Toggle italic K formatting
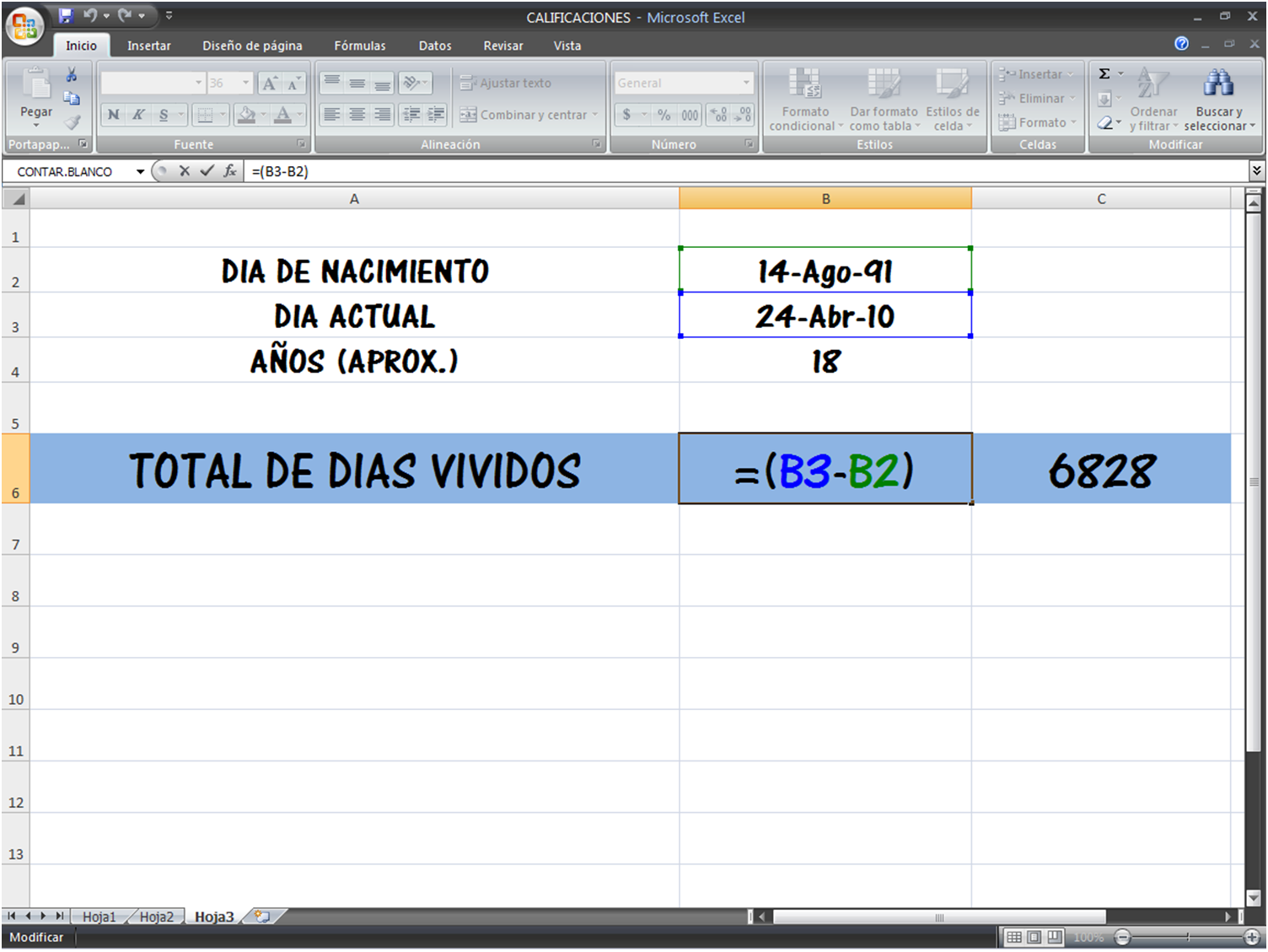This screenshot has width=1268, height=952. tap(137, 115)
